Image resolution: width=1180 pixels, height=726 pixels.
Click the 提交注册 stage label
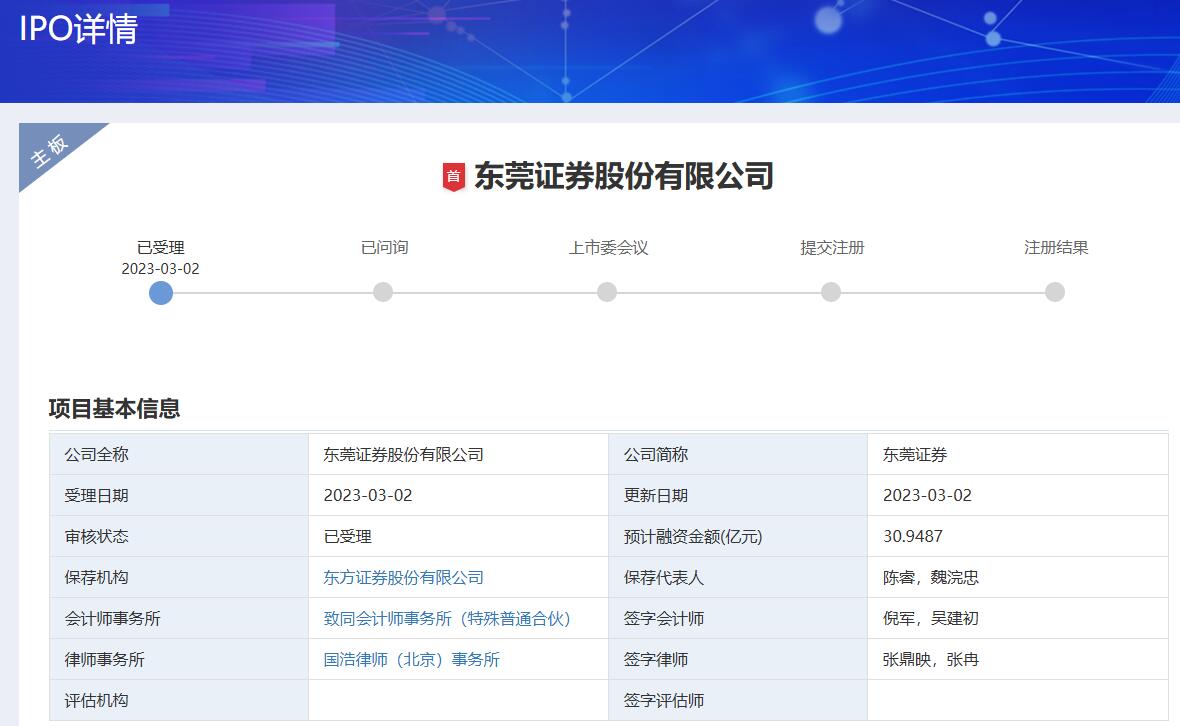pos(832,248)
